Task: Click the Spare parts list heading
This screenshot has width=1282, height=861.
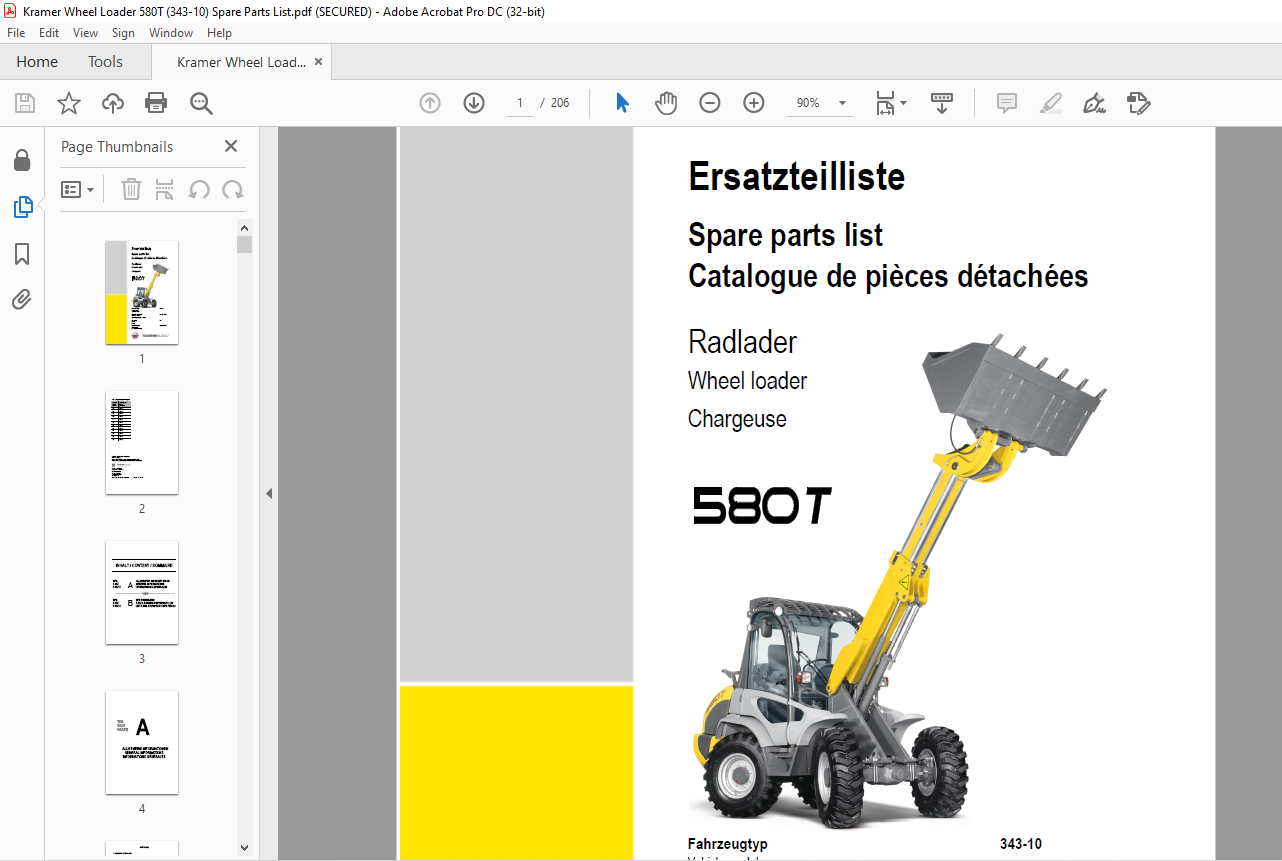Action: pyautogui.click(x=786, y=236)
